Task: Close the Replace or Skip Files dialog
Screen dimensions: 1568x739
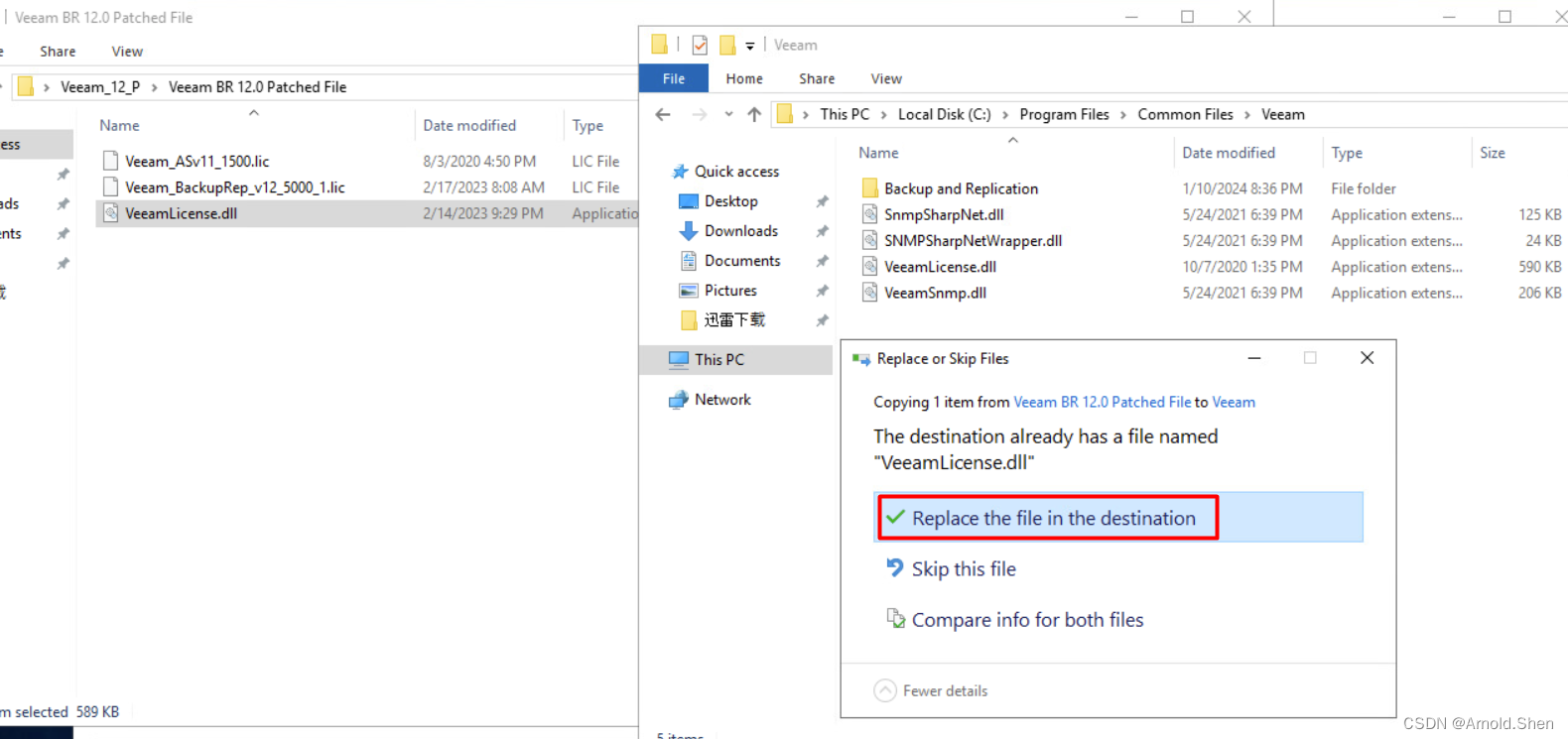Action: click(x=1367, y=358)
